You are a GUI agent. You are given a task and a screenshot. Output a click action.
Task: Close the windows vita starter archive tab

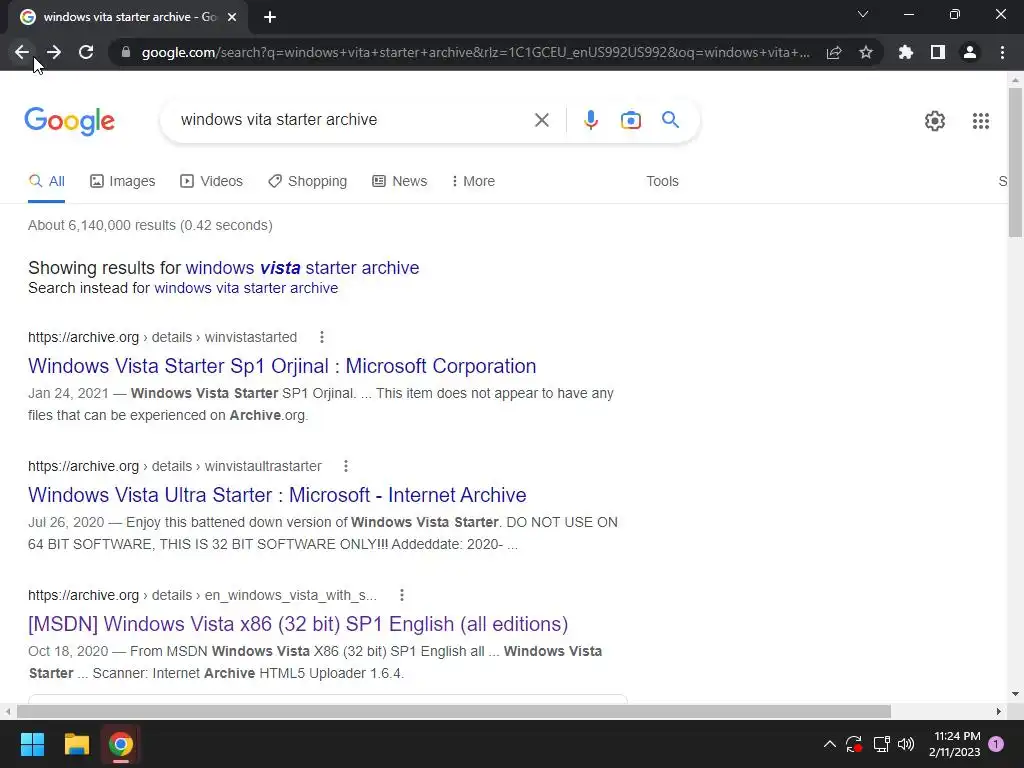click(232, 17)
